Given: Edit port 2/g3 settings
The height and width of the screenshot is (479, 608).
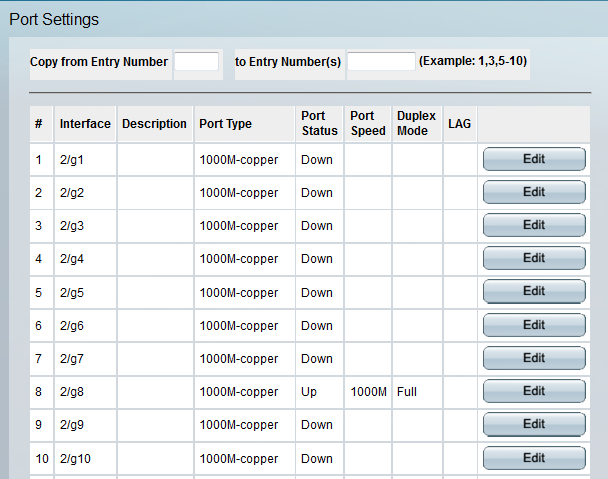Looking at the screenshot, I should point(534,225).
